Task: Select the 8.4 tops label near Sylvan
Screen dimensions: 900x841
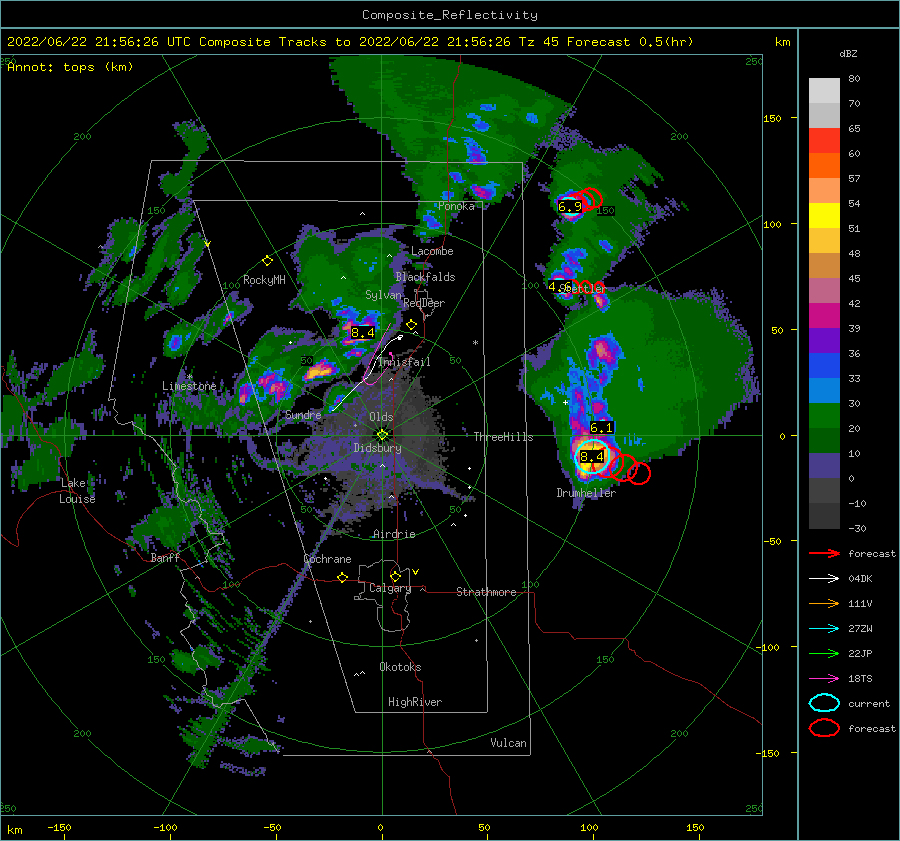Action: coord(362,332)
